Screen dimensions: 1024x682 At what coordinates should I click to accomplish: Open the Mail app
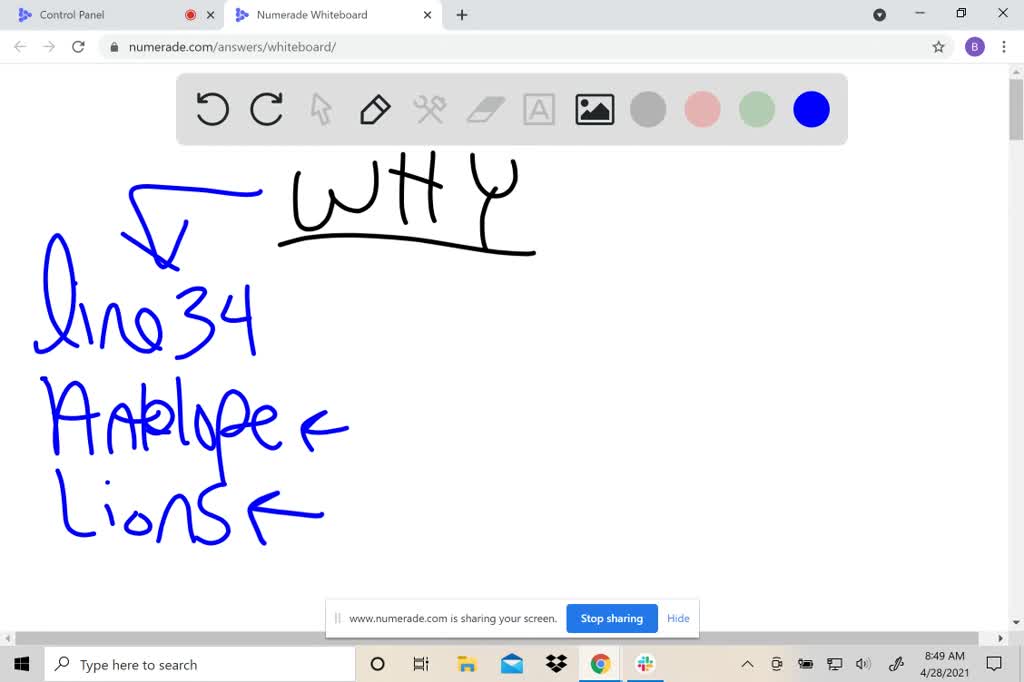pyautogui.click(x=511, y=664)
